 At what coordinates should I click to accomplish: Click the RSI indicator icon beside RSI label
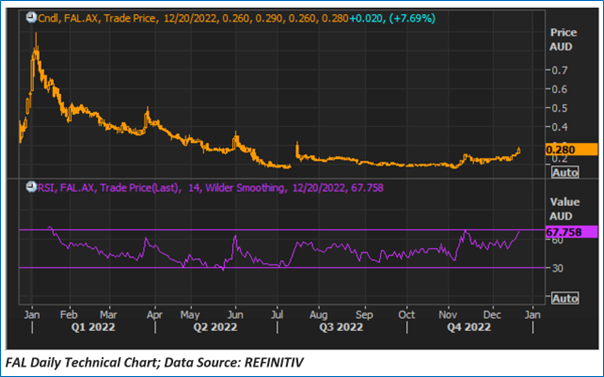[x=31, y=188]
